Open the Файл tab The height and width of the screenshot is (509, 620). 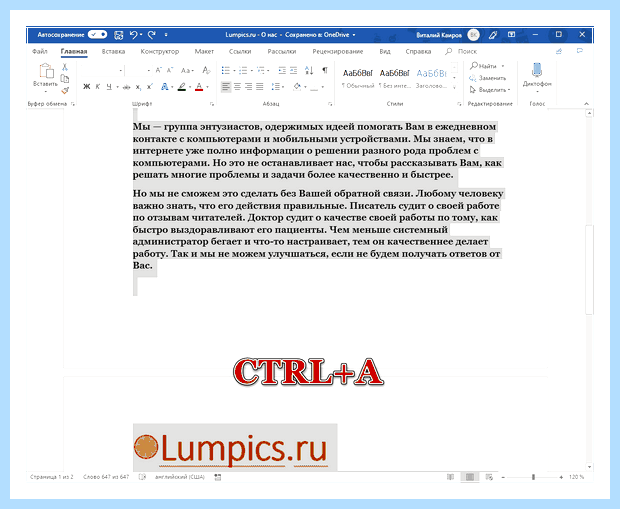point(40,51)
